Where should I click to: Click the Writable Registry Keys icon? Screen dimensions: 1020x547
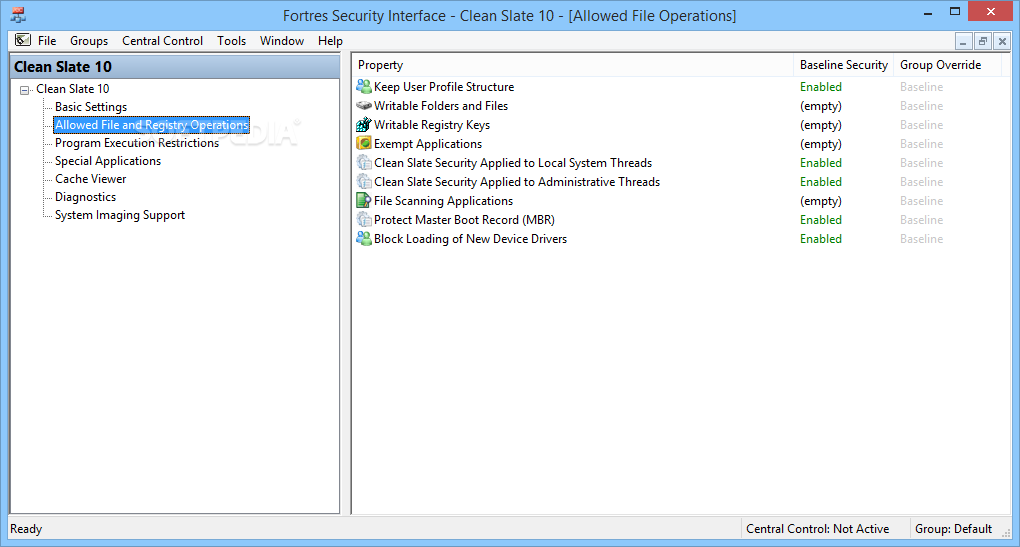pos(364,124)
